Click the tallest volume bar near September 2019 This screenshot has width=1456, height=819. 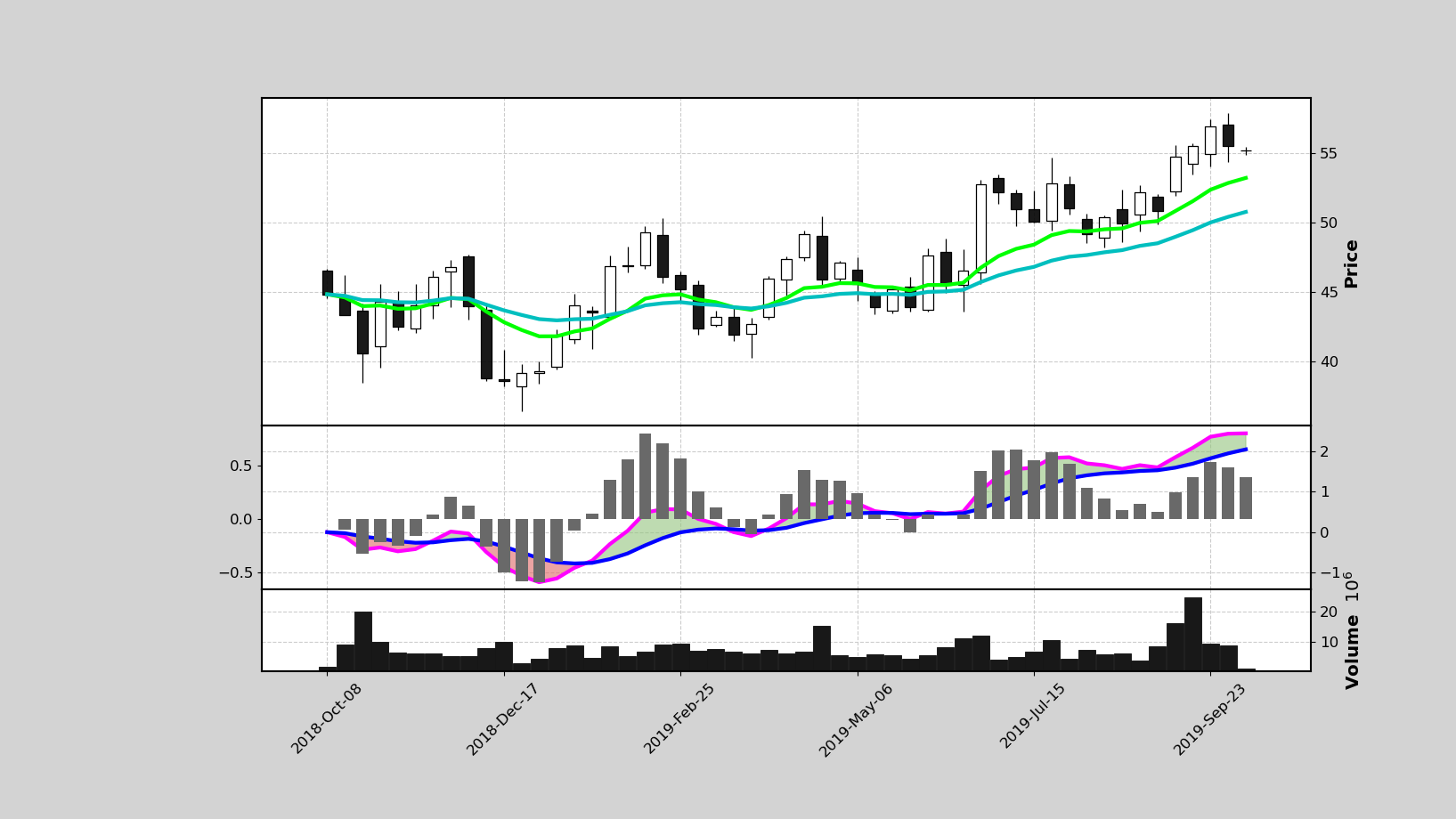[x=1192, y=634]
